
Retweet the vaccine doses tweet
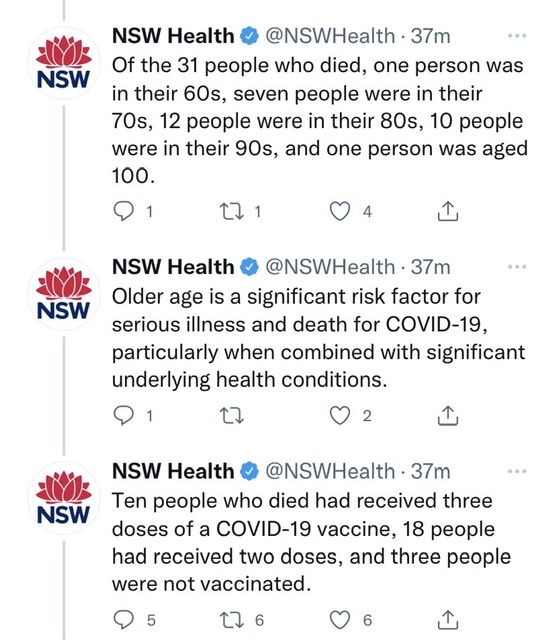point(232,620)
